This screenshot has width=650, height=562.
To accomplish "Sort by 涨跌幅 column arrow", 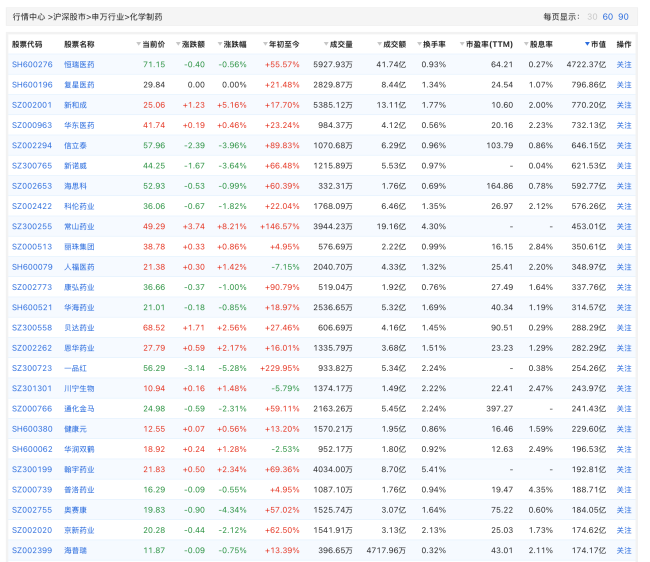I will 220,45.
